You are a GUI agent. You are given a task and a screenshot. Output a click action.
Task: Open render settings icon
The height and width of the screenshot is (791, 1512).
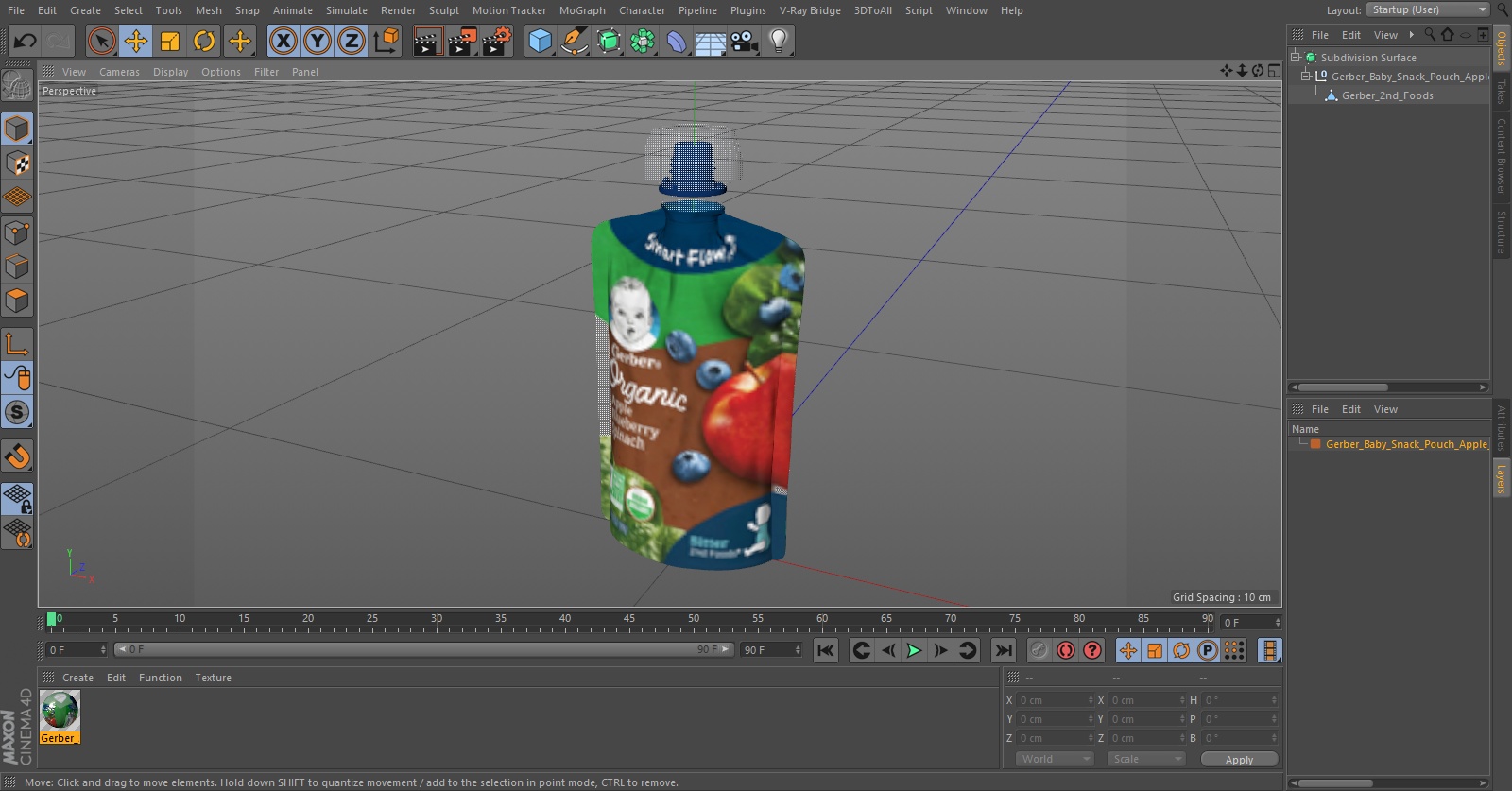[497, 41]
